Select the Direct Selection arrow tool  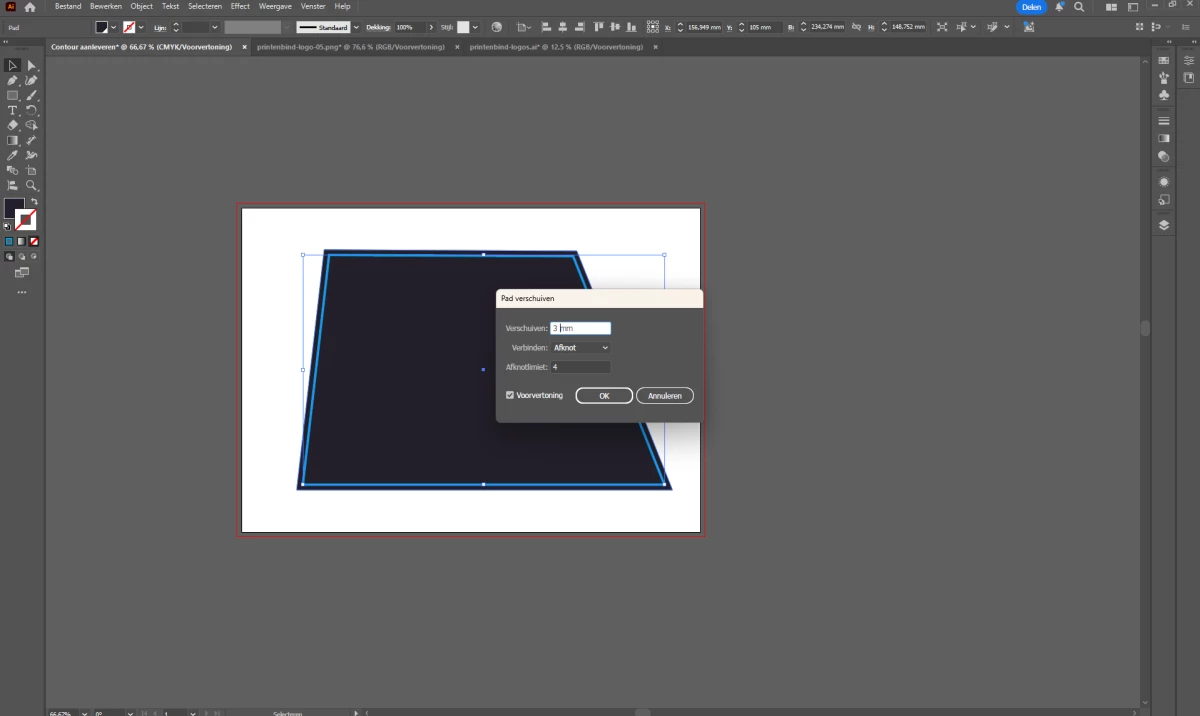click(x=32, y=65)
